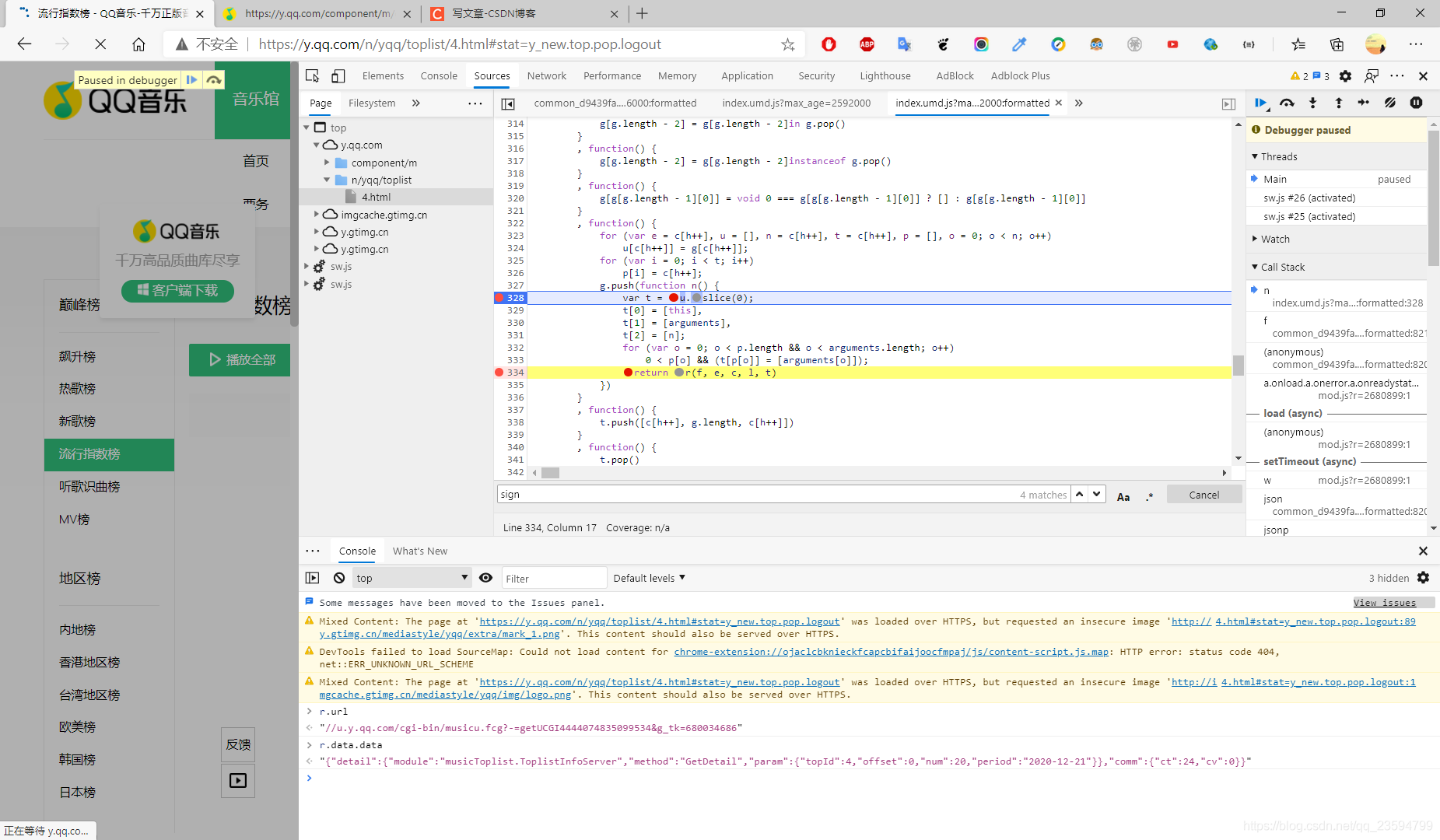This screenshot has width=1440, height=840.
Task: Deactivate breakpoints icon in debugger toolbar
Action: [1389, 103]
